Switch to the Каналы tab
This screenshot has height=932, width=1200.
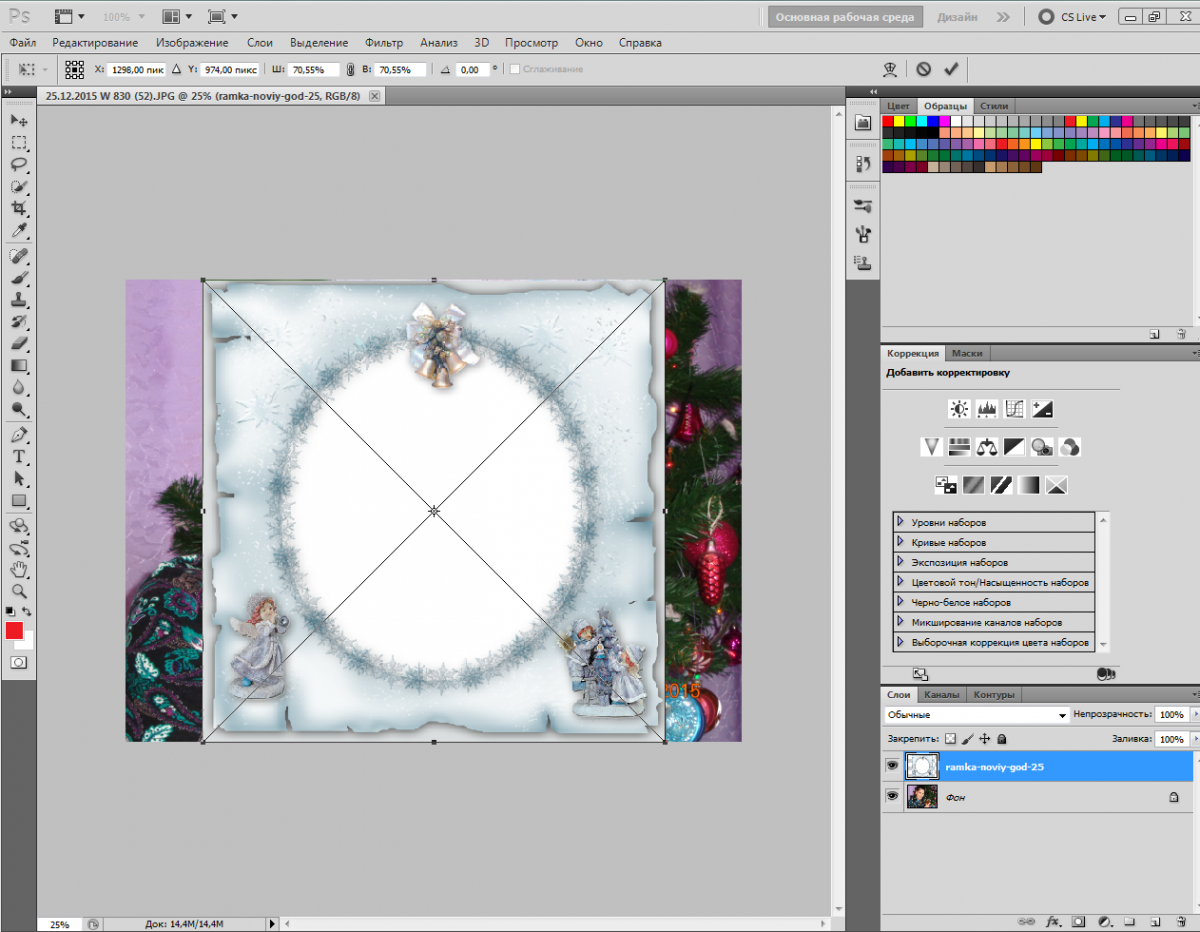[x=942, y=695]
